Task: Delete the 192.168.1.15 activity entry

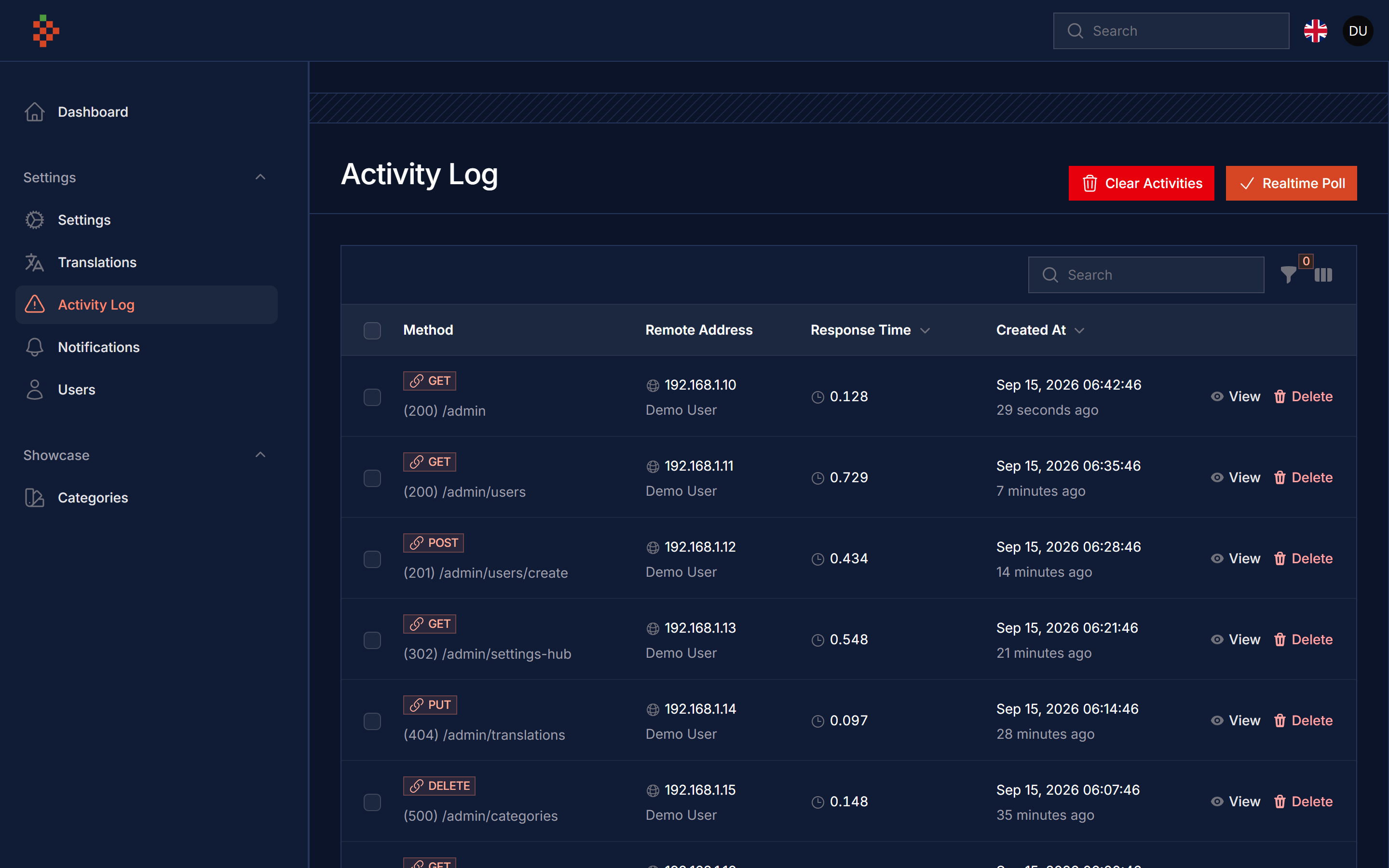Action: click(x=1303, y=801)
